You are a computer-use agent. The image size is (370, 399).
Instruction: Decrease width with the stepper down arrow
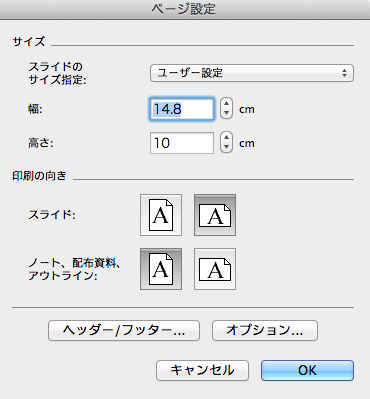[x=226, y=114]
